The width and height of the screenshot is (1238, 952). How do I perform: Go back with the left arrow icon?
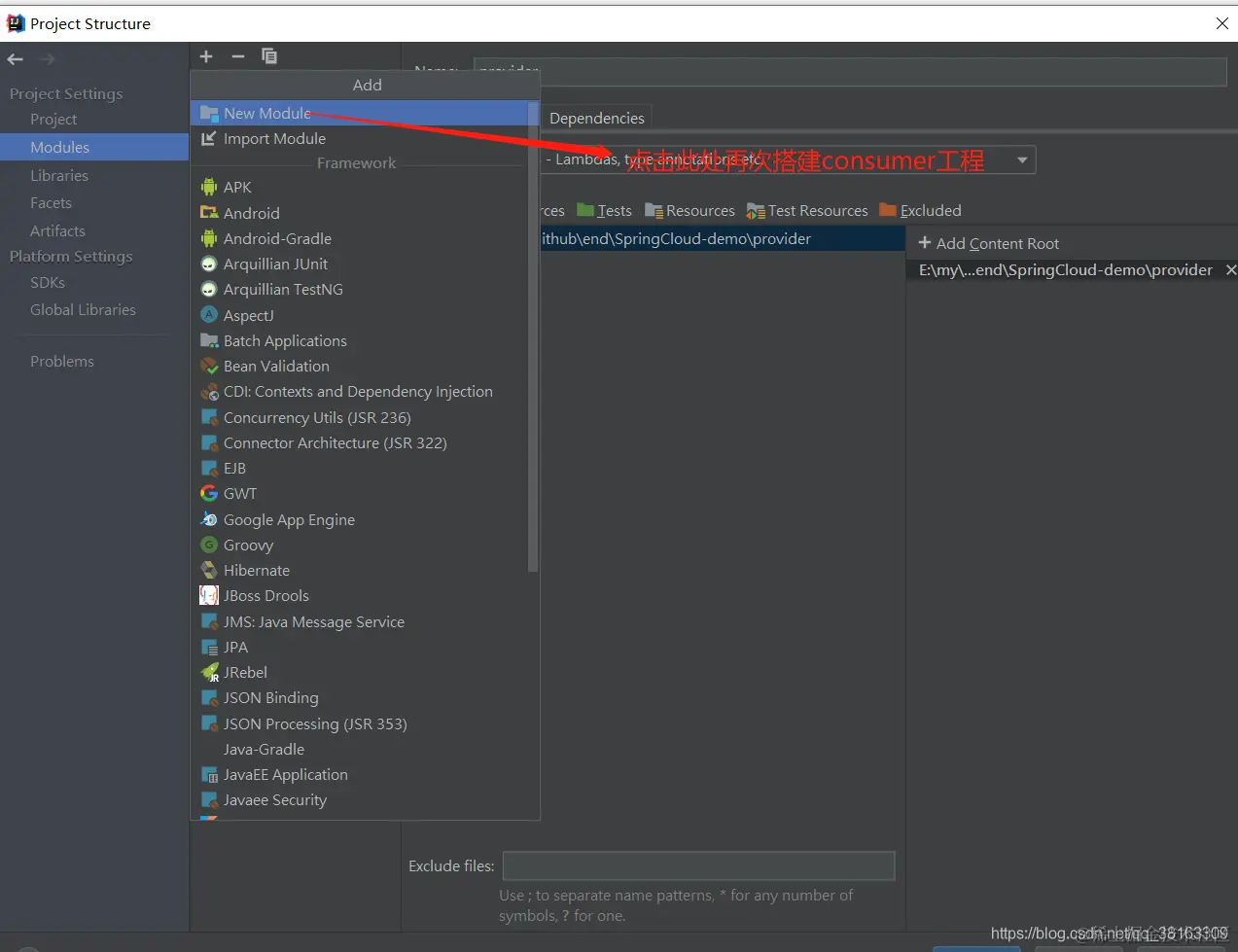pos(16,59)
